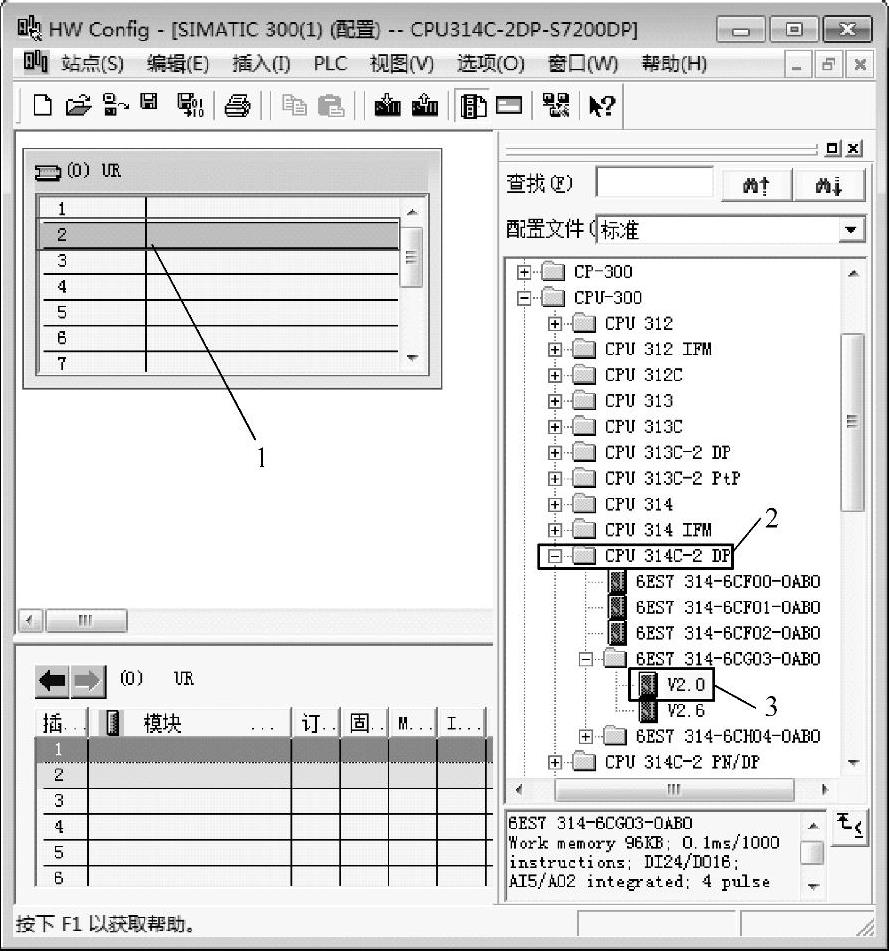Click the New station toolbar icon
The height and width of the screenshot is (951, 889).
42,106
